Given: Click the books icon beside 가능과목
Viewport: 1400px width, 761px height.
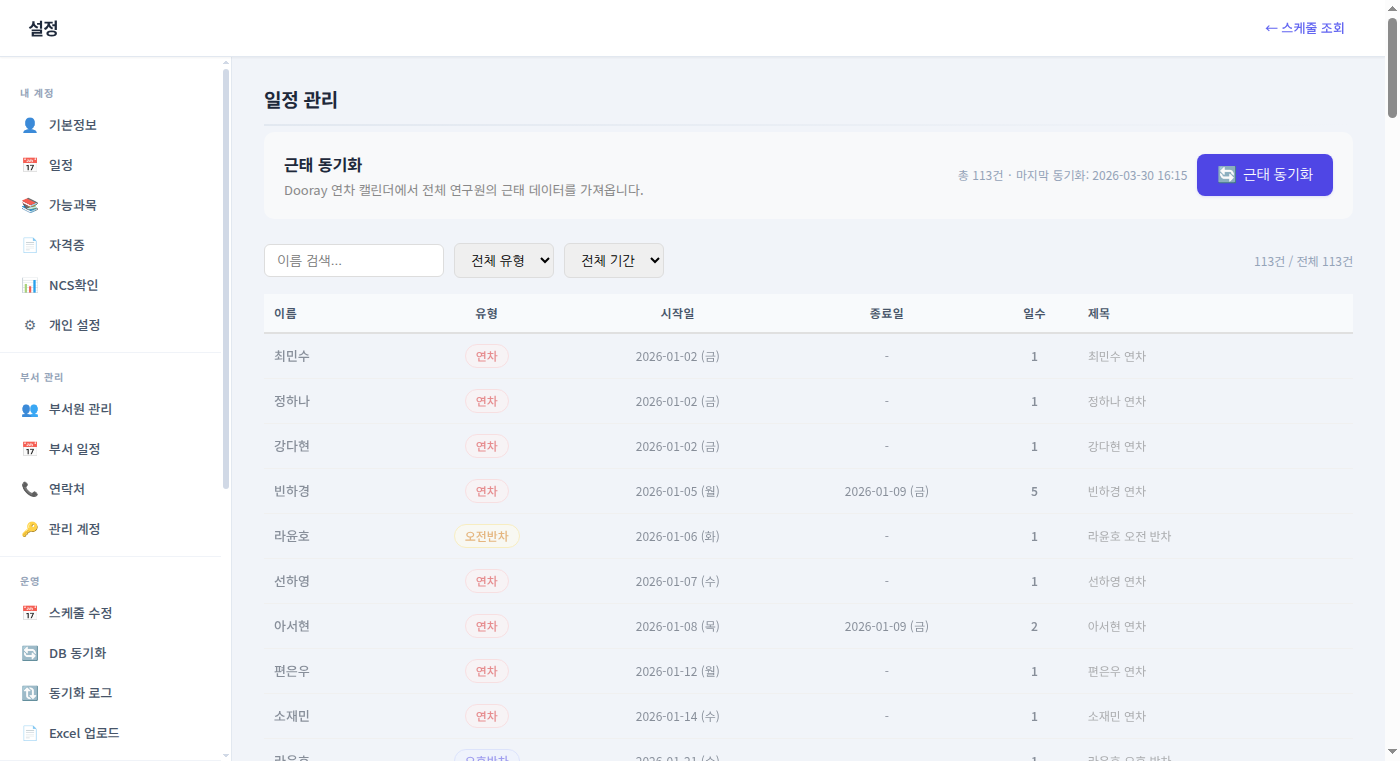Looking at the screenshot, I should 30,205.
